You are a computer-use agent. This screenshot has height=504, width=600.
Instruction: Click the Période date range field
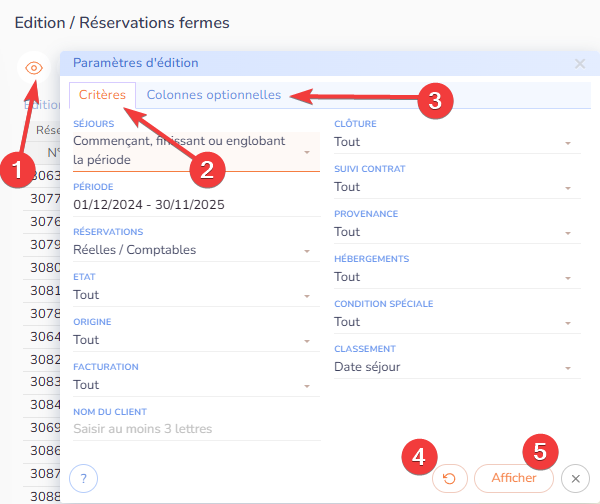pyautogui.click(x=195, y=205)
